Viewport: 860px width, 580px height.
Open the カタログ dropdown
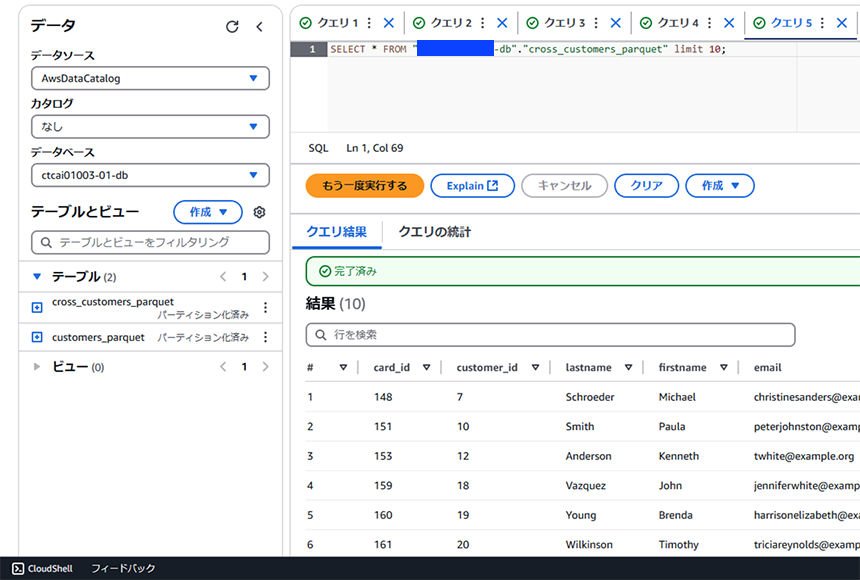coord(150,127)
